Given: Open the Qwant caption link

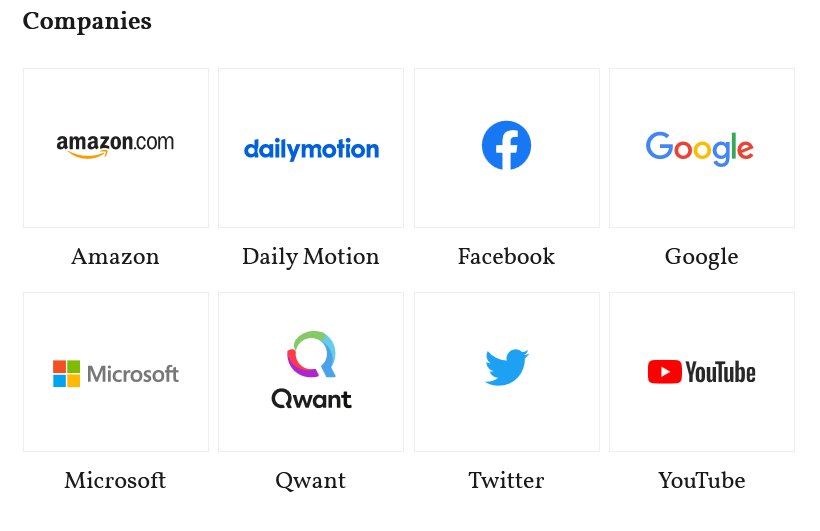Looking at the screenshot, I should point(311,481).
